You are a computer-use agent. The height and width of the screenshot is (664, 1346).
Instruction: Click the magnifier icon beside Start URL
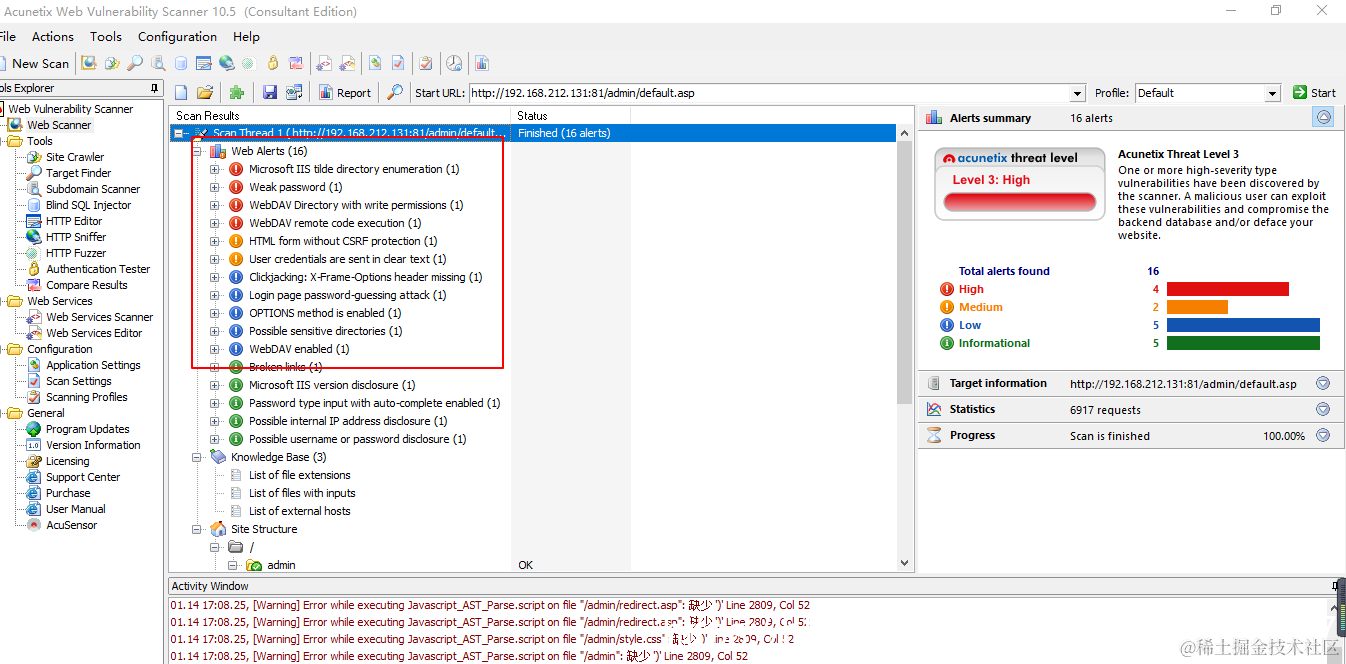pos(395,92)
